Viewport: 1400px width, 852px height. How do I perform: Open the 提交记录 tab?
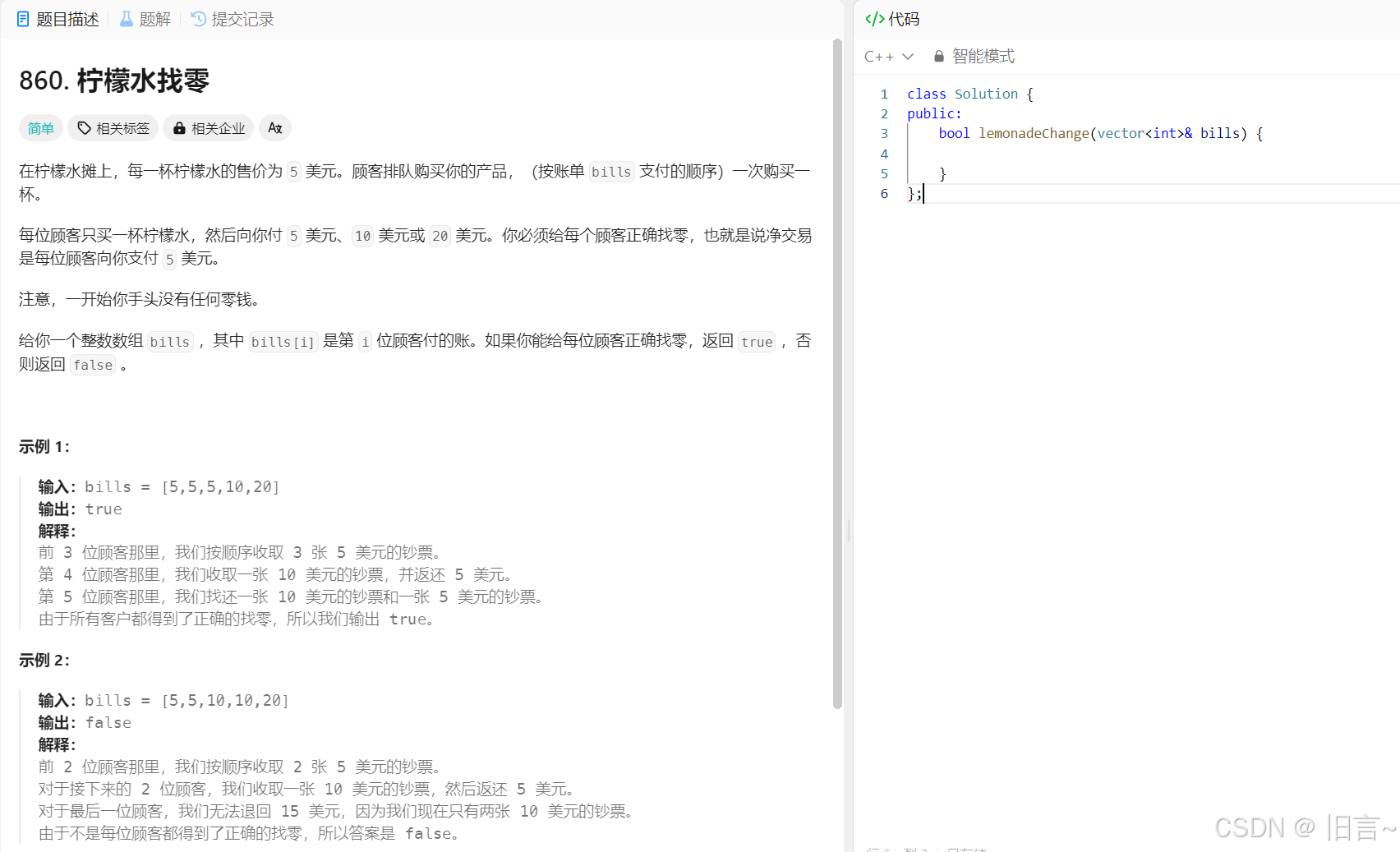(242, 19)
